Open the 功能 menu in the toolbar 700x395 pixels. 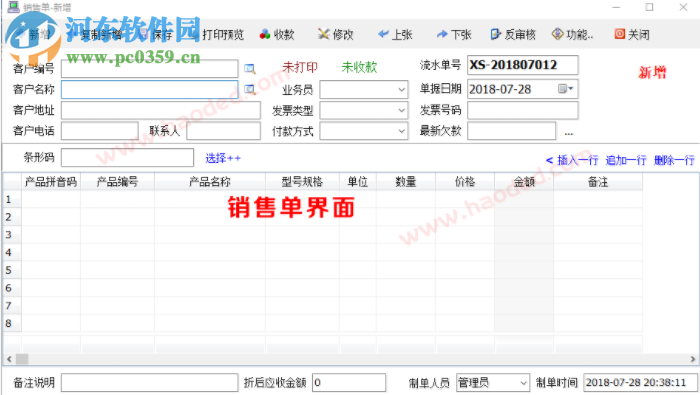click(573, 34)
